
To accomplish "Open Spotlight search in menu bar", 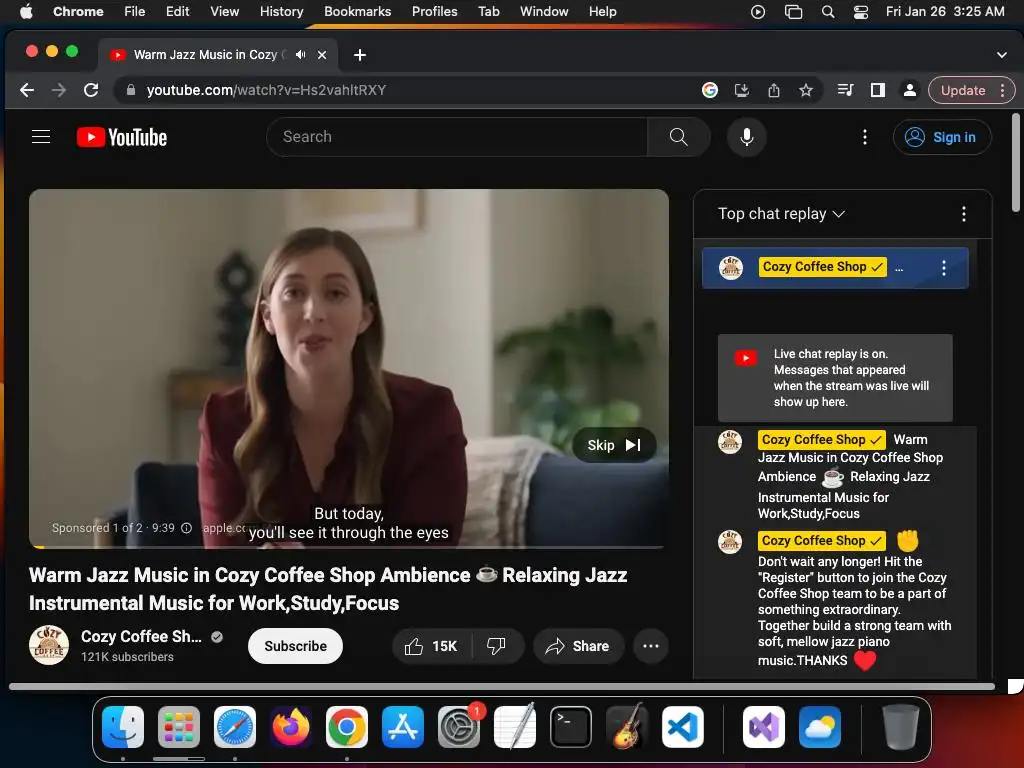I will pyautogui.click(x=827, y=12).
